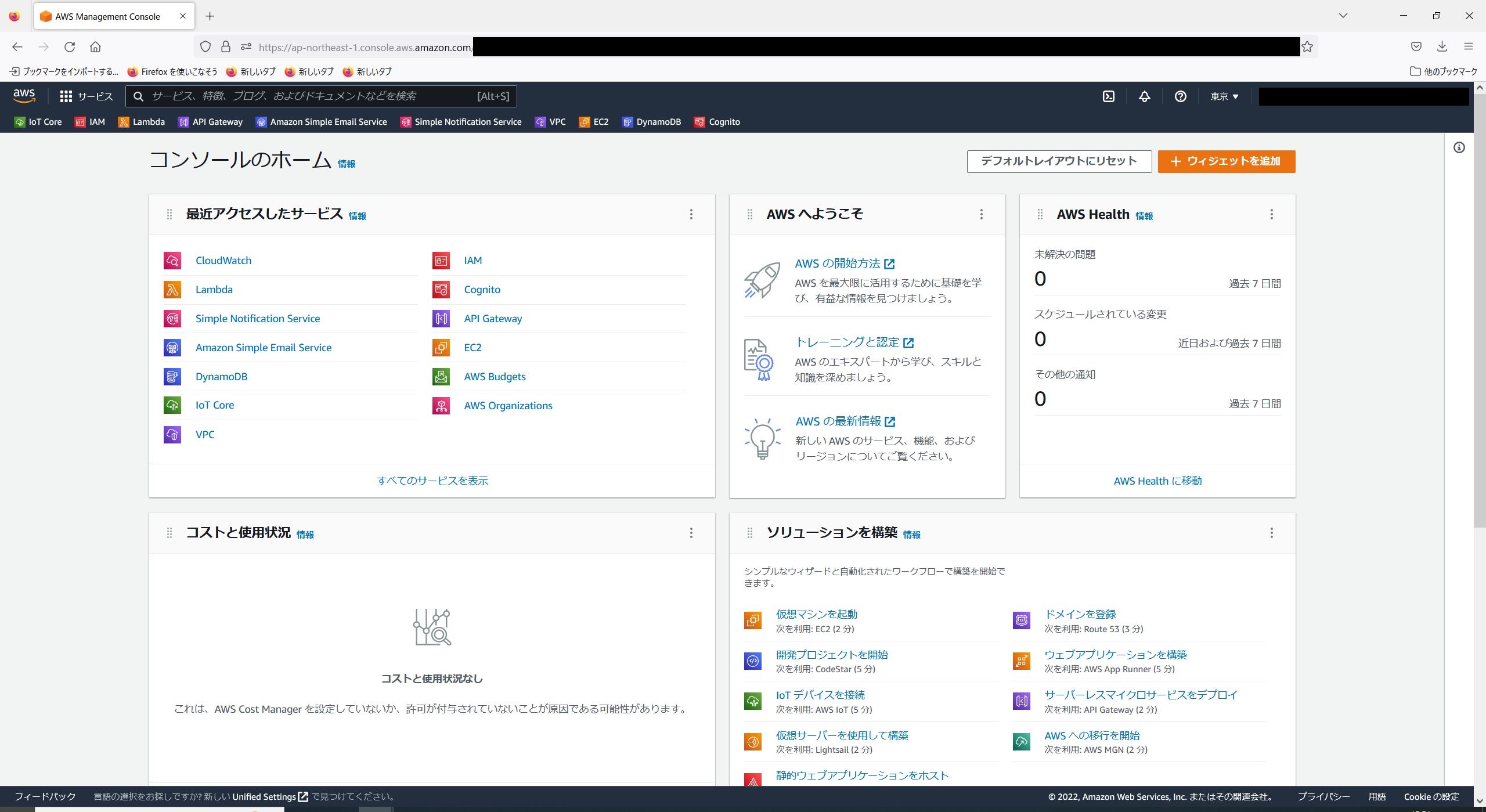
Task: Open API Gateway favorite in the shortcut bar
Action: click(x=211, y=122)
